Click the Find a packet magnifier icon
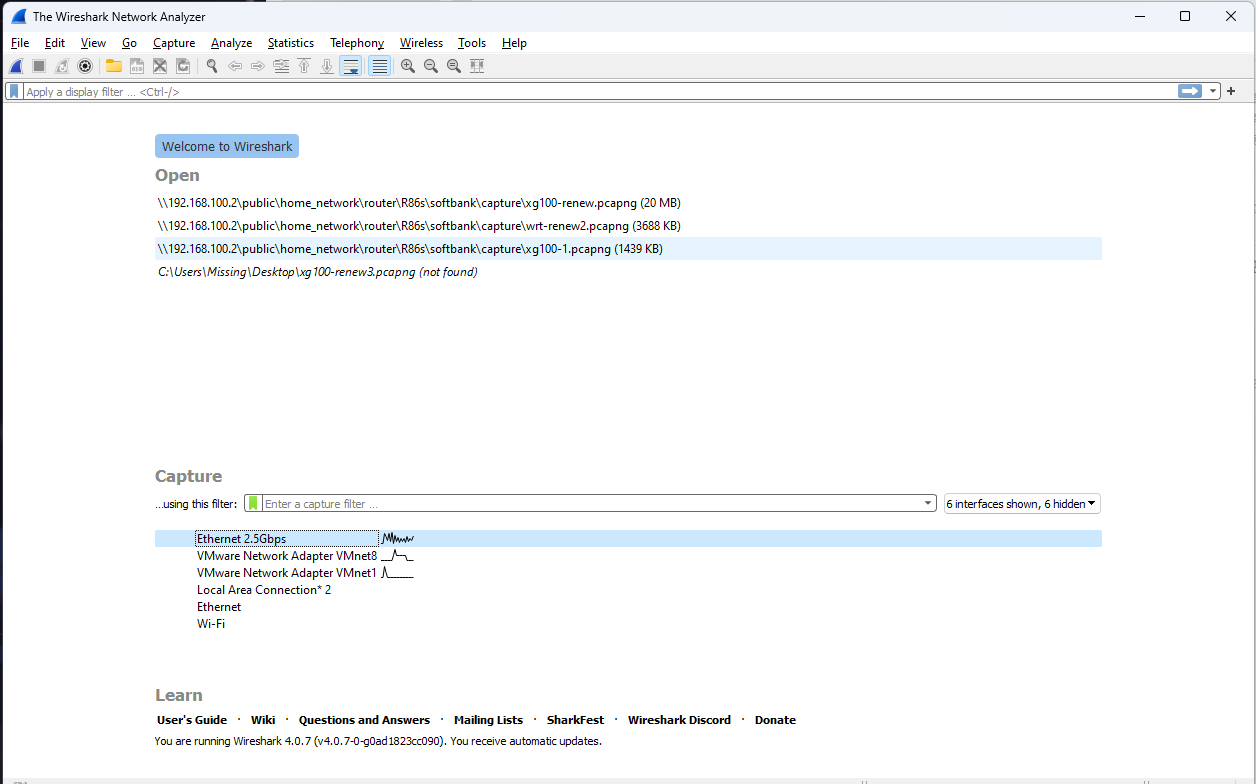The width and height of the screenshot is (1256, 784). pyautogui.click(x=212, y=66)
